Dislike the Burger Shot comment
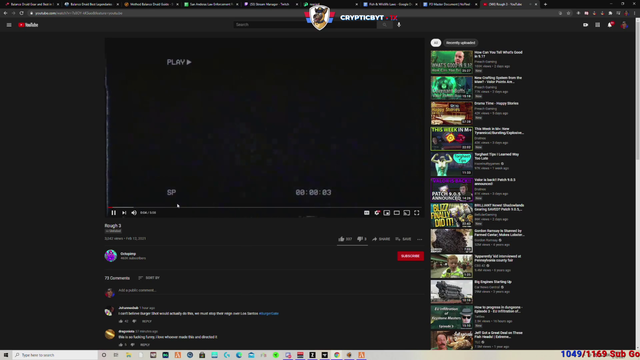This screenshot has height=360, width=640. click(134, 321)
